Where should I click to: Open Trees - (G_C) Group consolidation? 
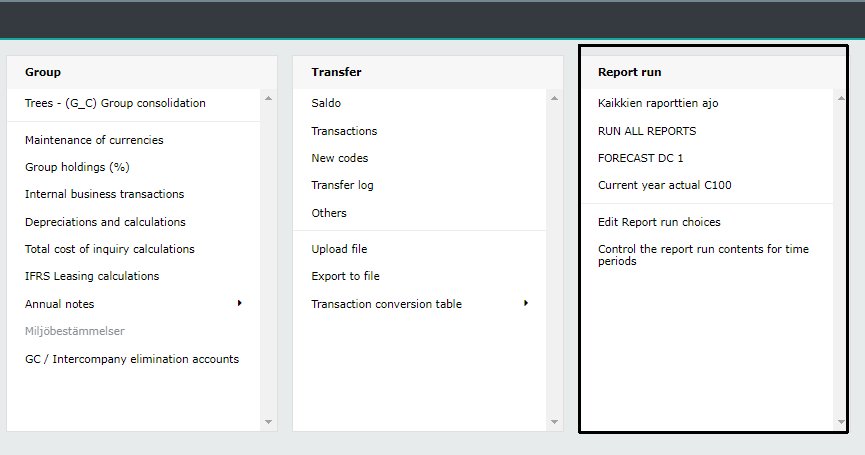click(x=115, y=103)
